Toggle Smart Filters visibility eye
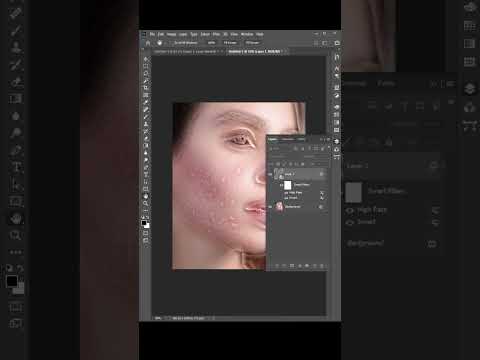The height and width of the screenshot is (360, 480). 281,185
